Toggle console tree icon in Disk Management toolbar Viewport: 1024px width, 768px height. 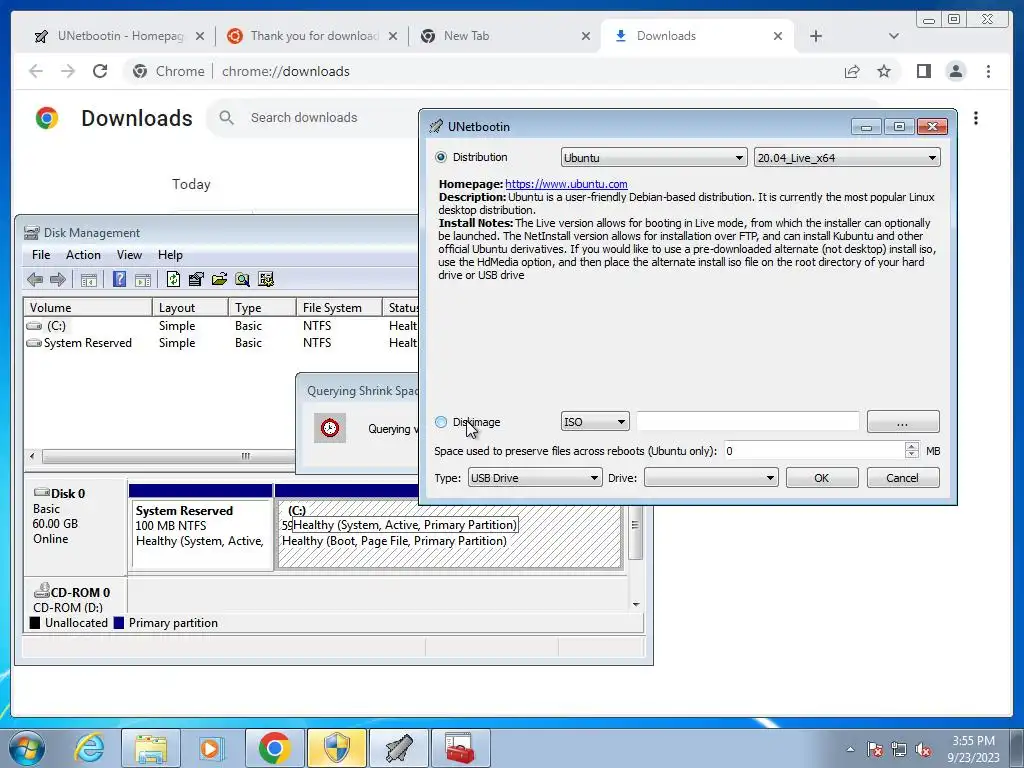pyautogui.click(x=89, y=280)
